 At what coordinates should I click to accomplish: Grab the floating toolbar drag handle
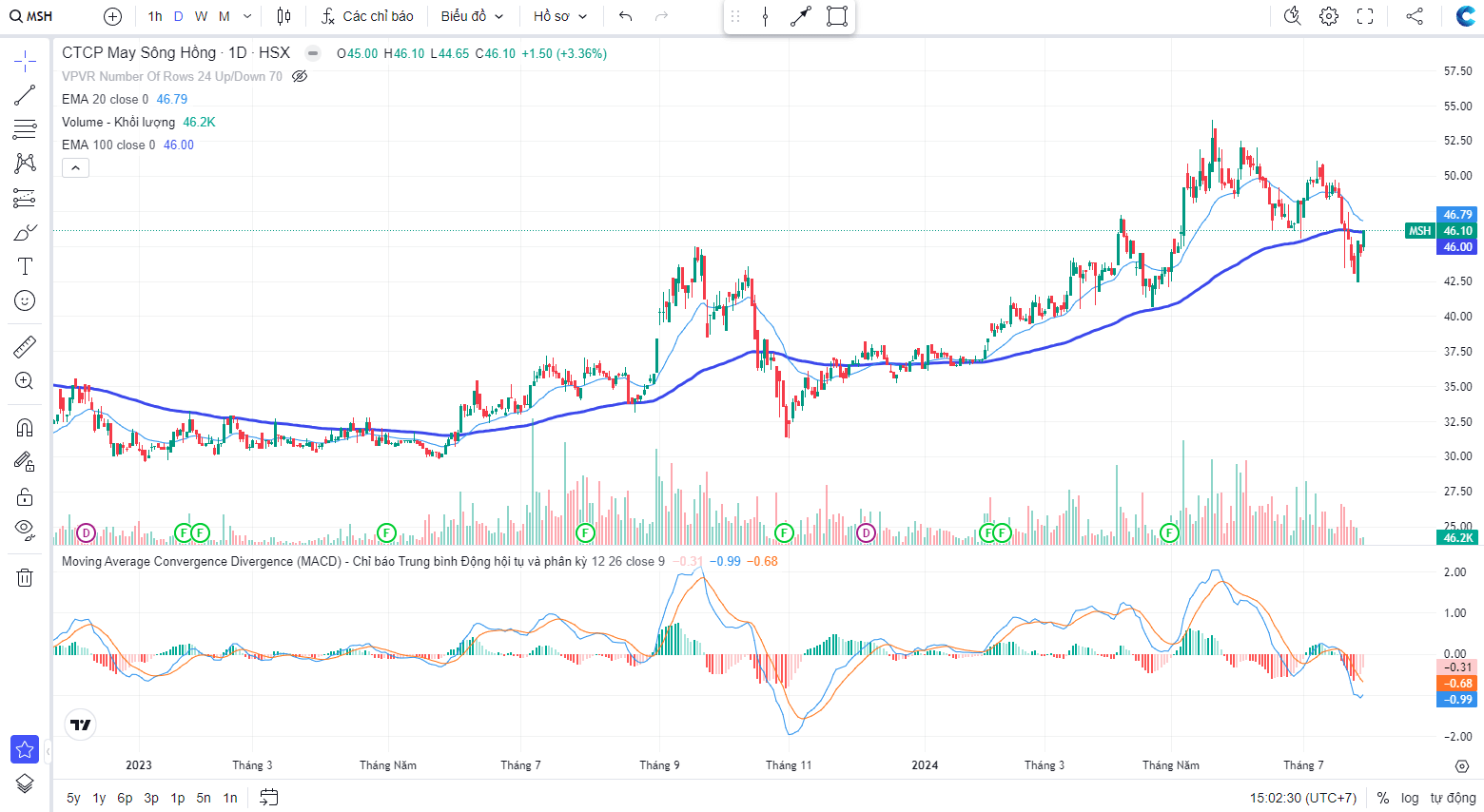click(734, 16)
